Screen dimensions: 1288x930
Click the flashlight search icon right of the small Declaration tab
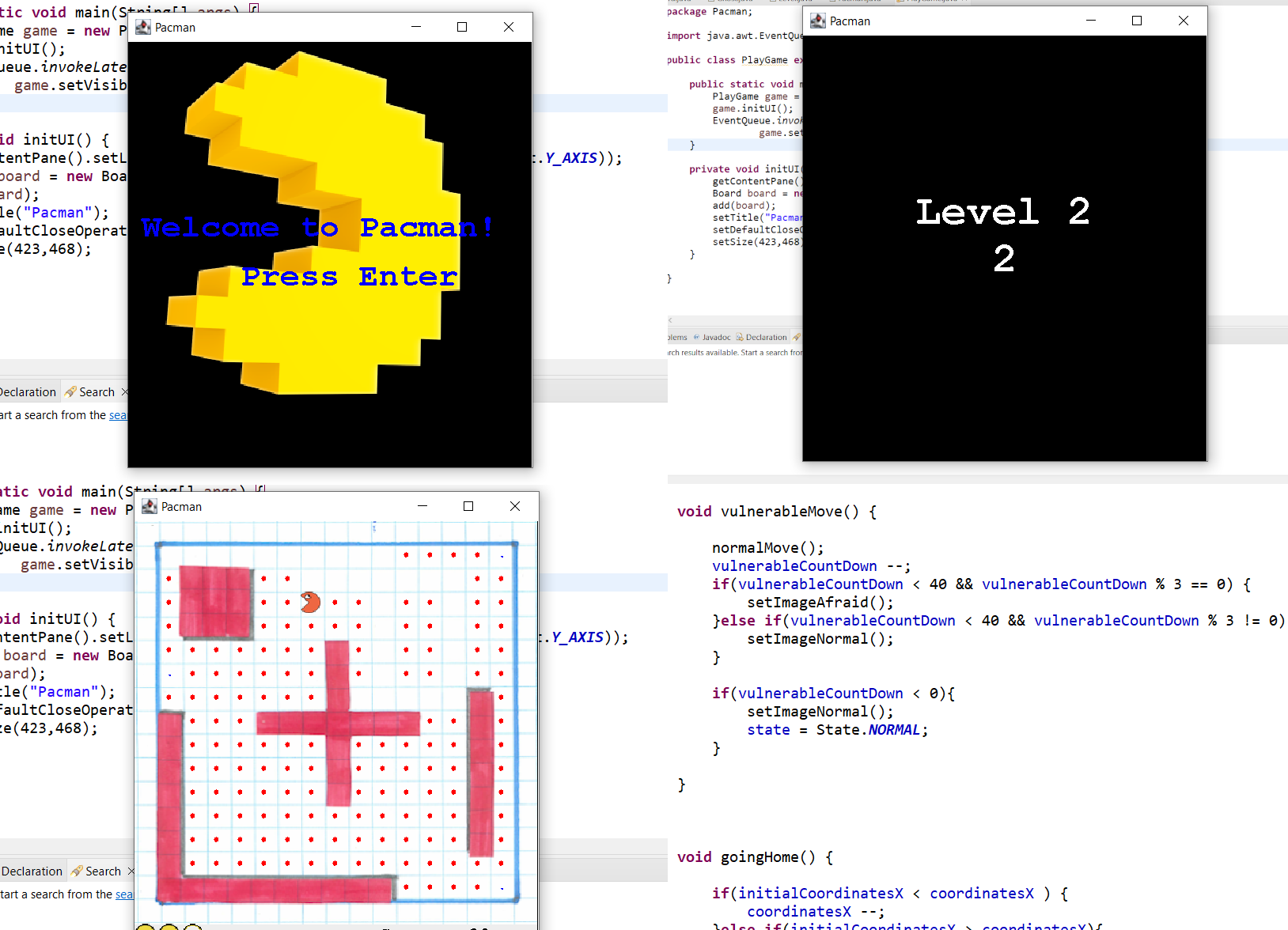[x=797, y=337]
